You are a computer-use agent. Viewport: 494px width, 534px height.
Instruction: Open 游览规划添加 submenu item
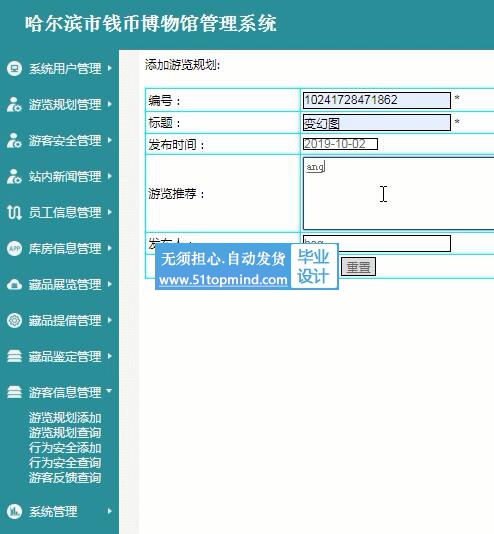click(65, 418)
